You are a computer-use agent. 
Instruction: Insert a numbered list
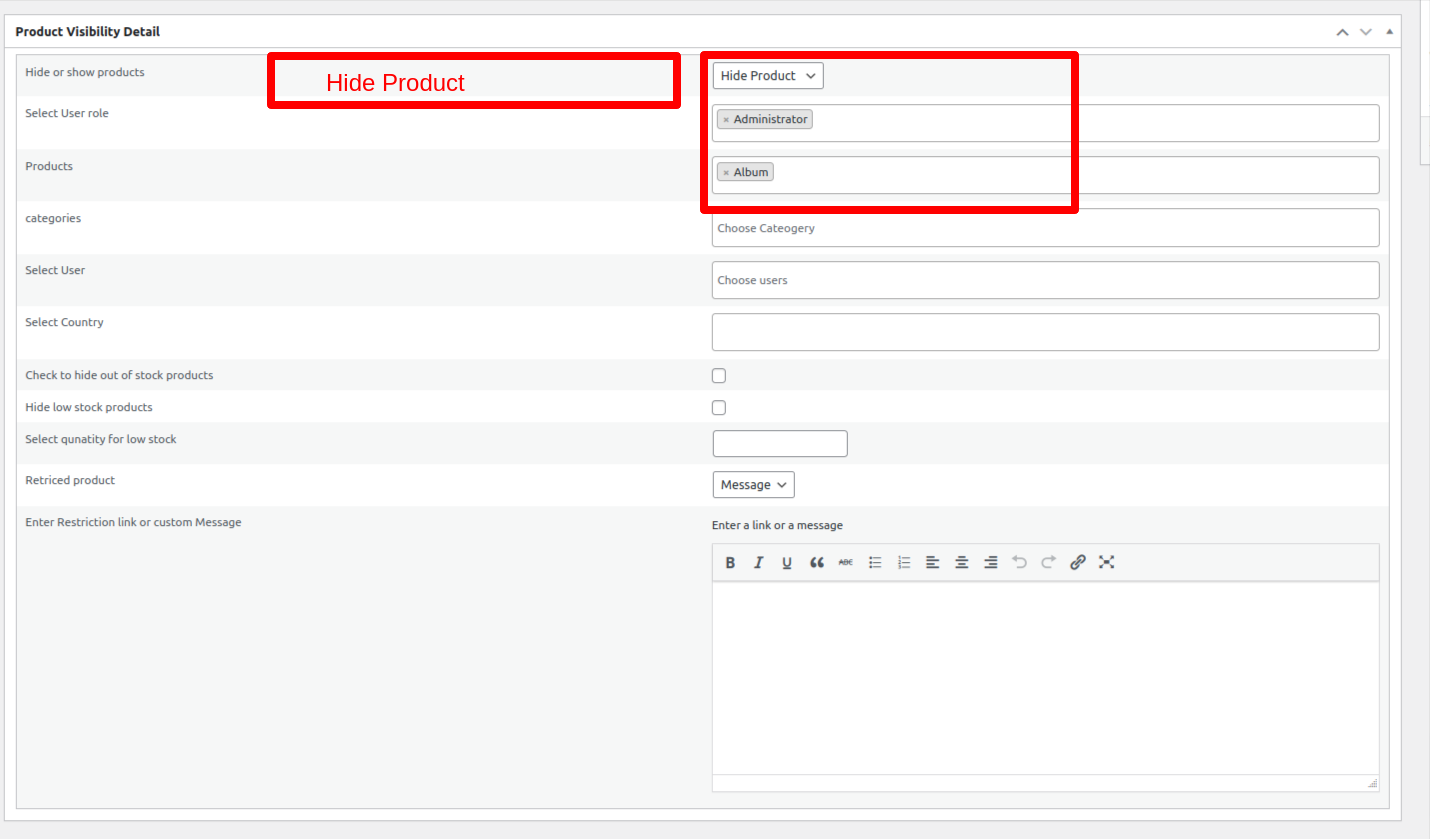pyautogui.click(x=904, y=562)
